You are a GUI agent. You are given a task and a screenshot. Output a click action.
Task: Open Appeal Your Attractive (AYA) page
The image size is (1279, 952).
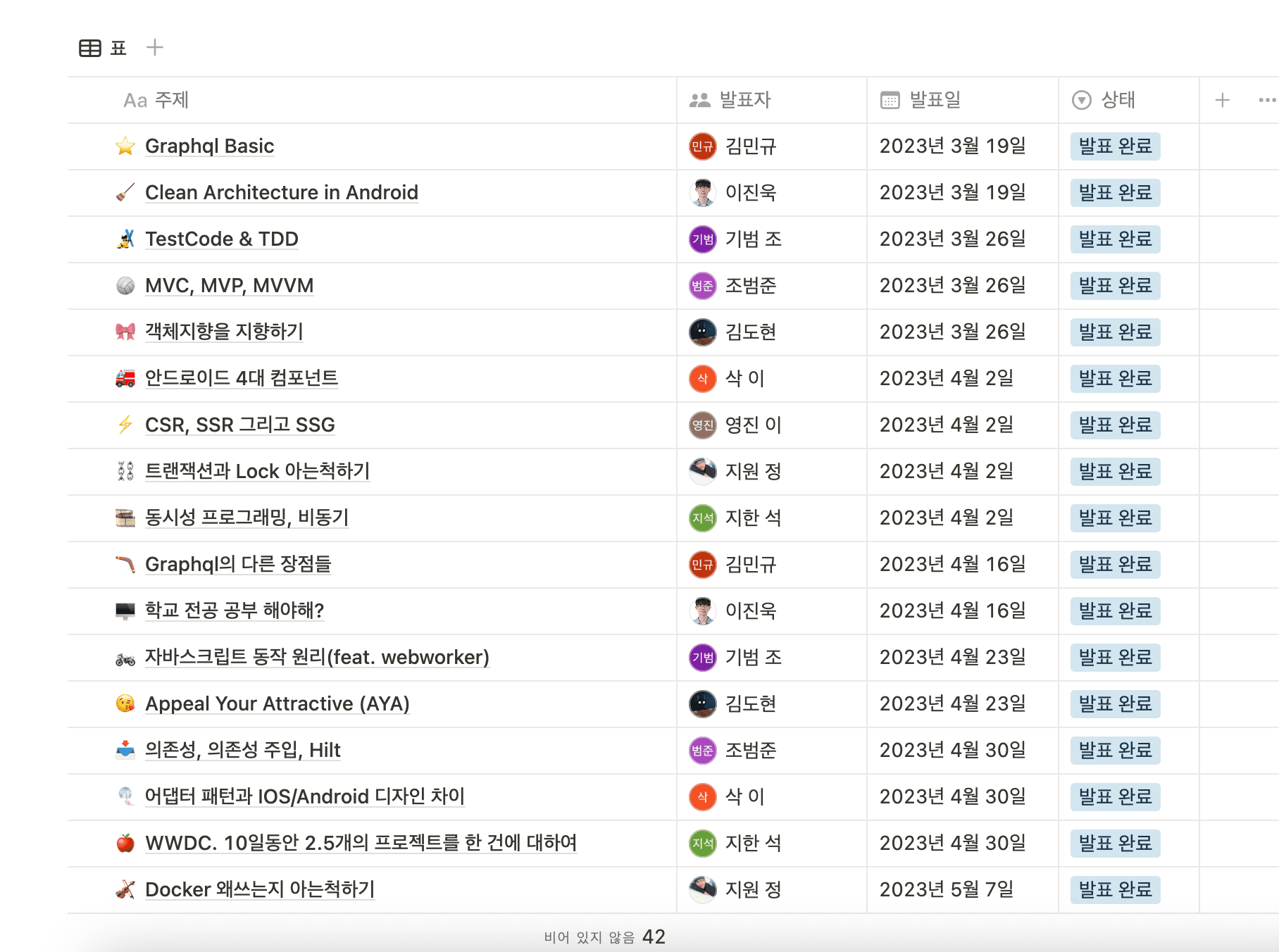point(277,703)
